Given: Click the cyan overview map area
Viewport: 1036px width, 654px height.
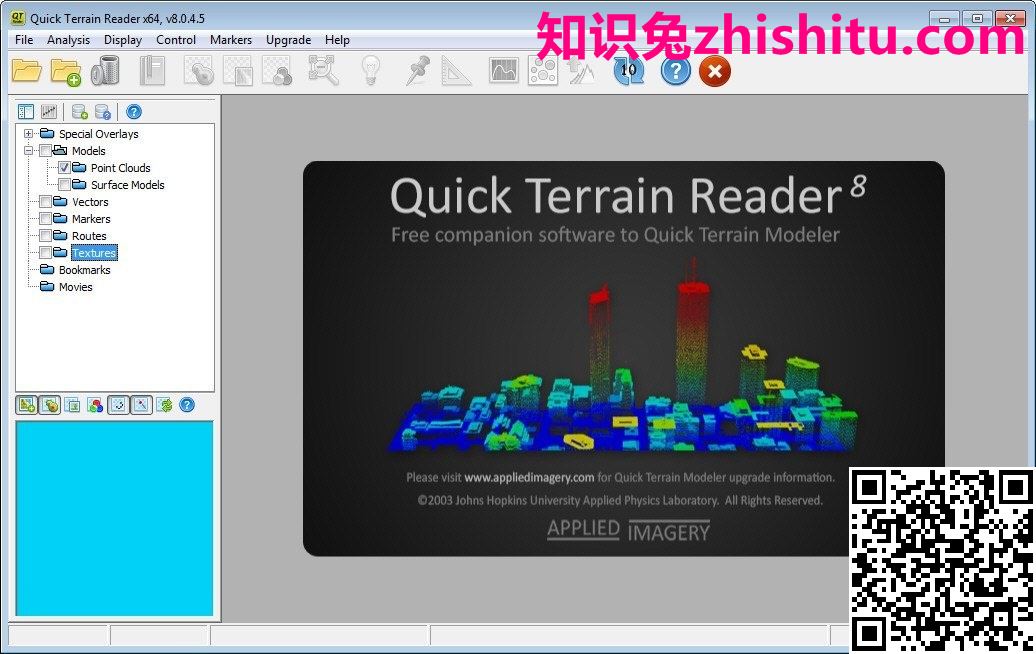Looking at the screenshot, I should [x=114, y=519].
